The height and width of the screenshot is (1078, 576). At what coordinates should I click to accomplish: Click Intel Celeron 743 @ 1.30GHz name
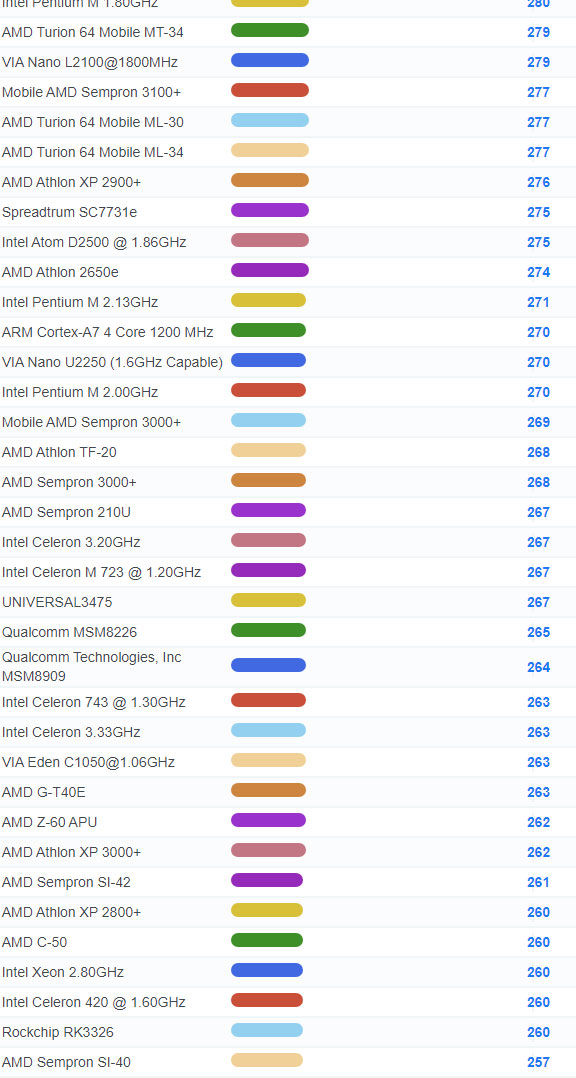tap(93, 702)
